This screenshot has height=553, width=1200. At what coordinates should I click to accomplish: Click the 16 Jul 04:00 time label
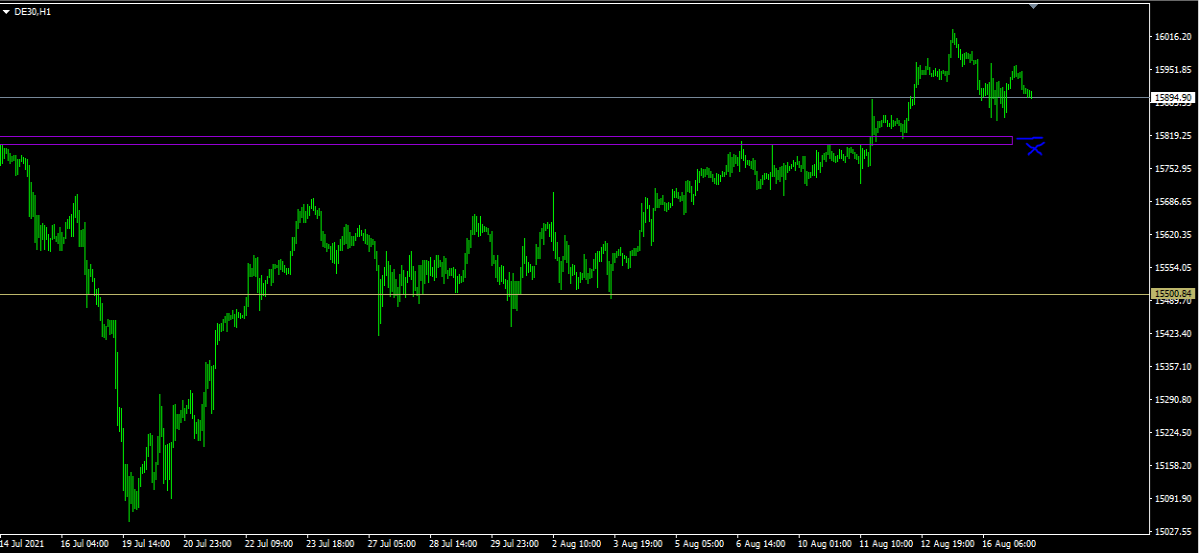click(x=85, y=545)
